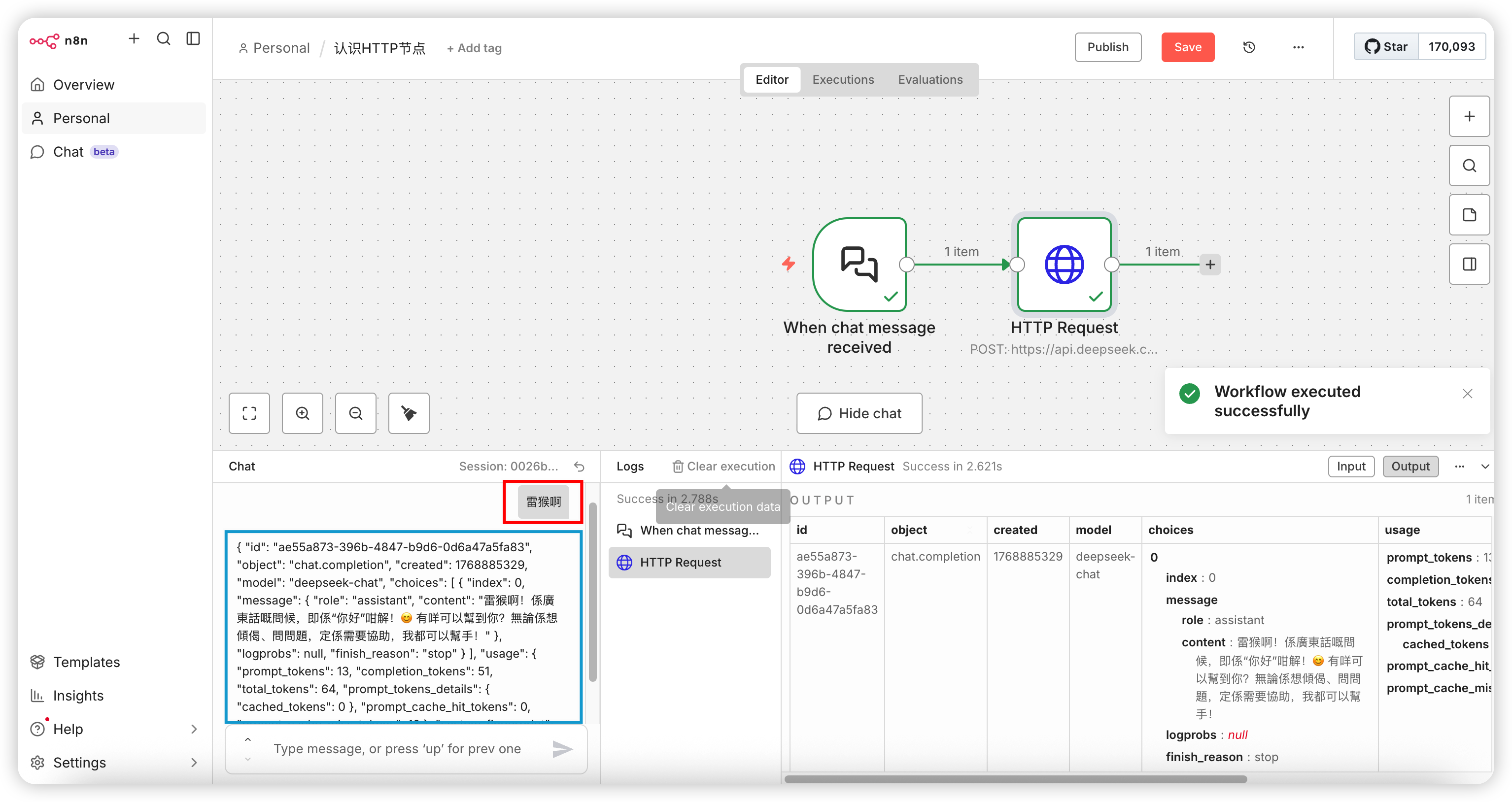This screenshot has width=1512, height=802.
Task: Reset the chat session arrow icon
Action: (x=580, y=467)
